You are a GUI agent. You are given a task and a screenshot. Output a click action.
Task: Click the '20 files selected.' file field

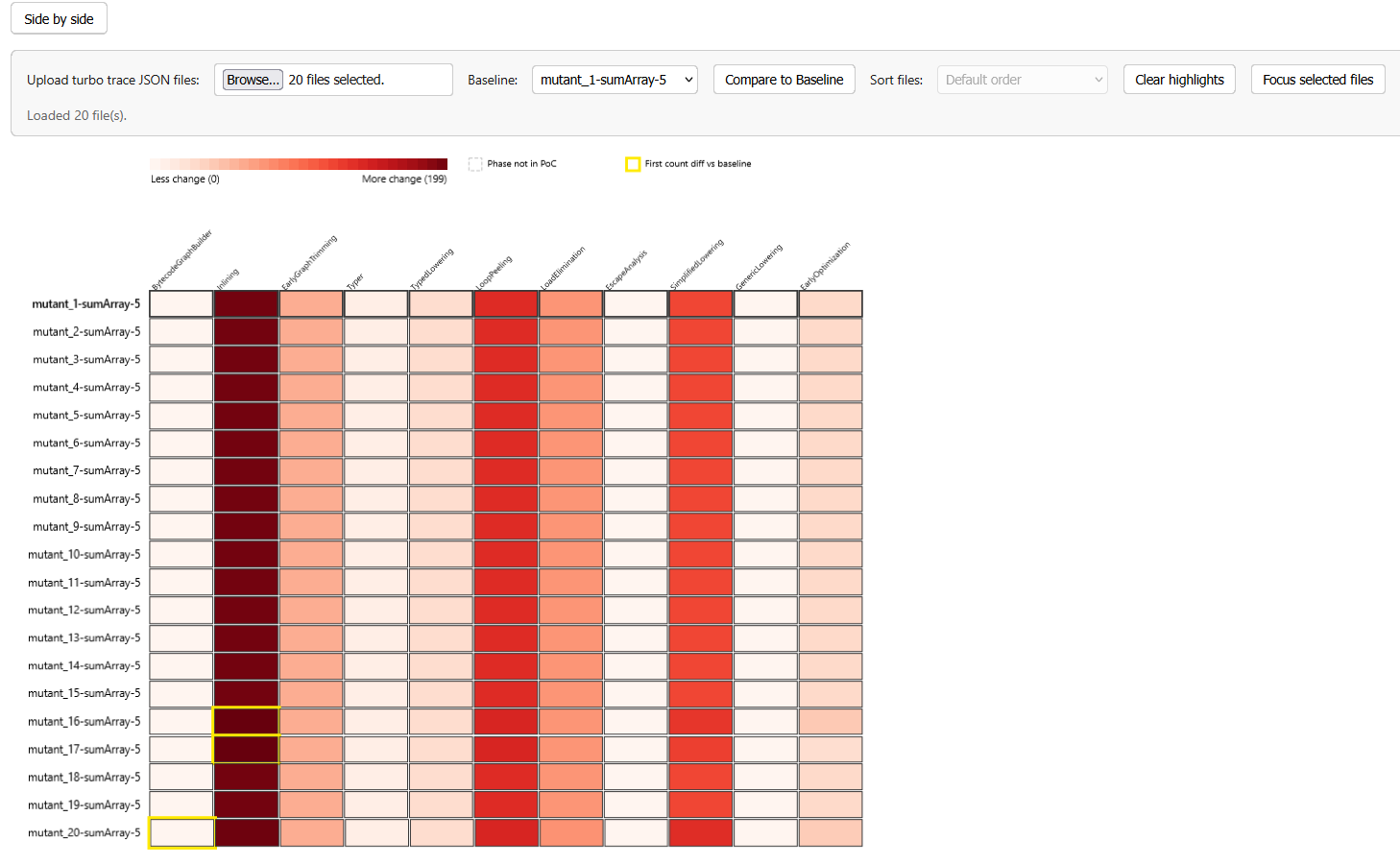click(x=333, y=80)
